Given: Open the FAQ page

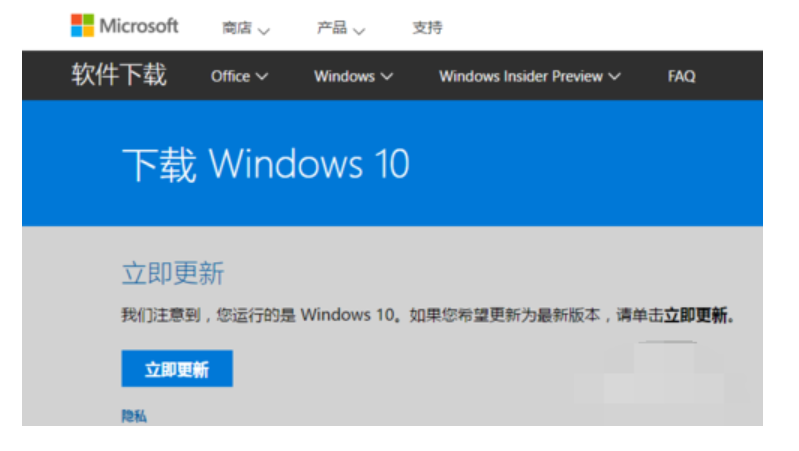Looking at the screenshot, I should (681, 76).
